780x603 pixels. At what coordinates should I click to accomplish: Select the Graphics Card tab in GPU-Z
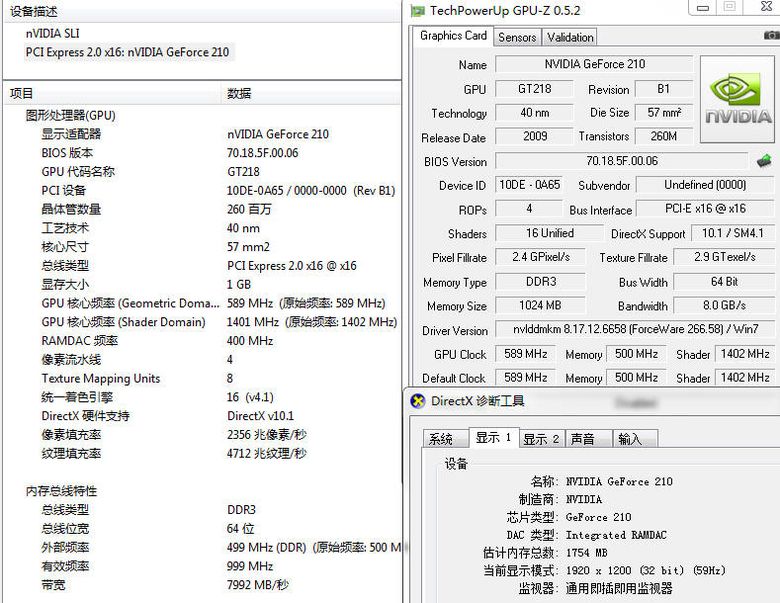[453, 36]
